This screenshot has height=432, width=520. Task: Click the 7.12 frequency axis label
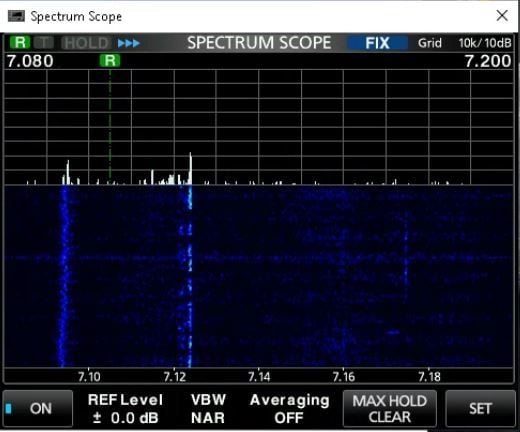pyautogui.click(x=175, y=377)
